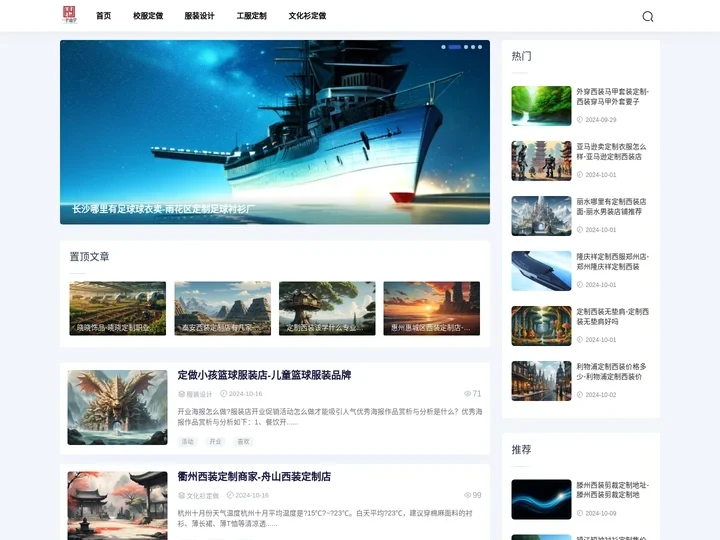Click the clock icon beside 2024-10-02
This screenshot has height=540, width=720.
point(580,395)
